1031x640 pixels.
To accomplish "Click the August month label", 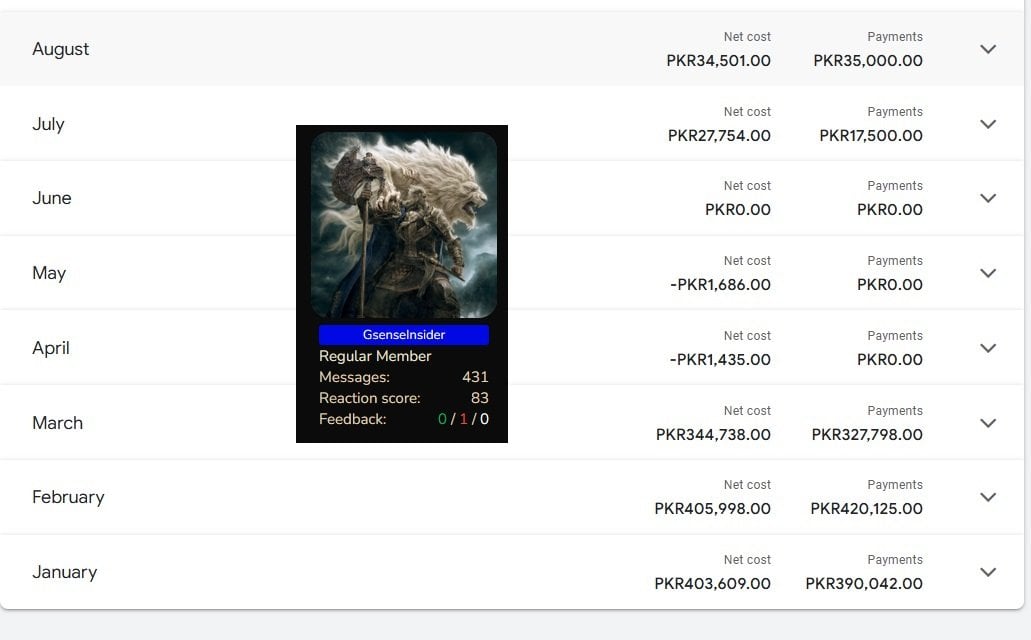I will (x=60, y=49).
